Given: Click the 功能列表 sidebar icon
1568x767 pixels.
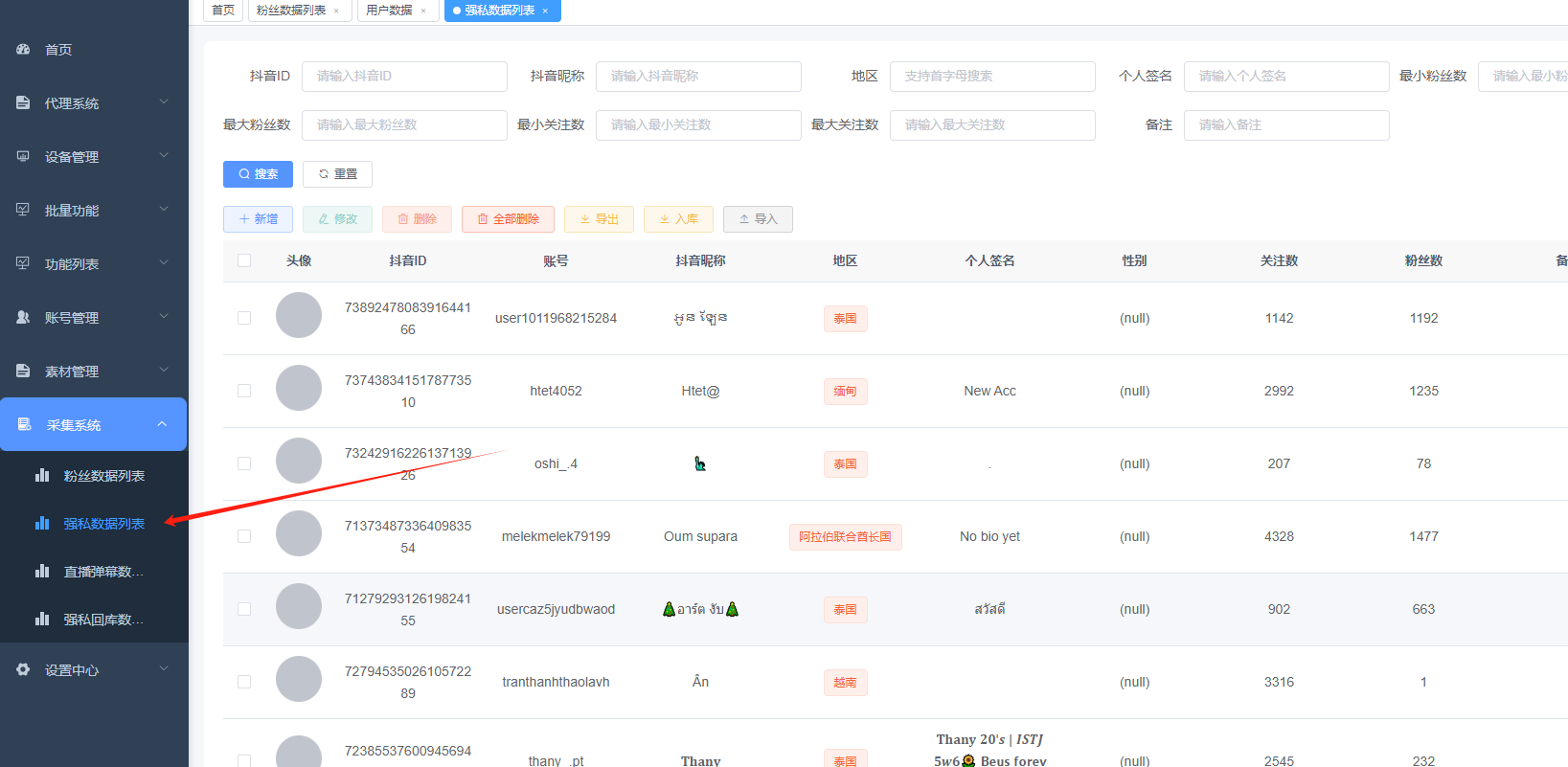Looking at the screenshot, I should [x=23, y=263].
